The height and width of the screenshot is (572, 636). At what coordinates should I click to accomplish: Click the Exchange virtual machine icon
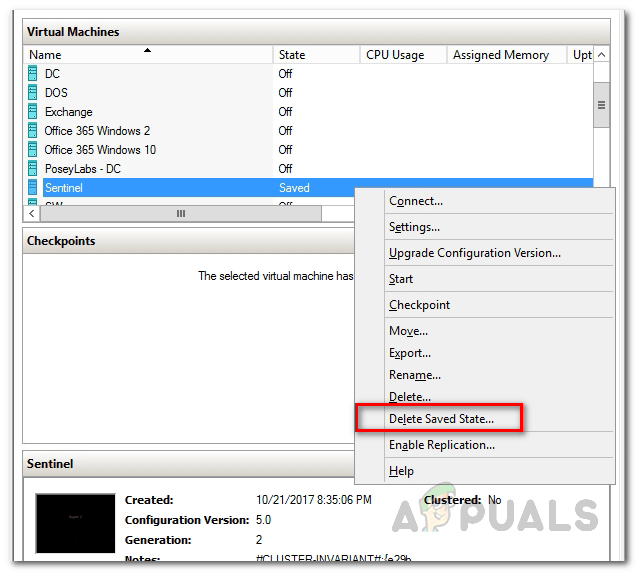tap(33, 112)
